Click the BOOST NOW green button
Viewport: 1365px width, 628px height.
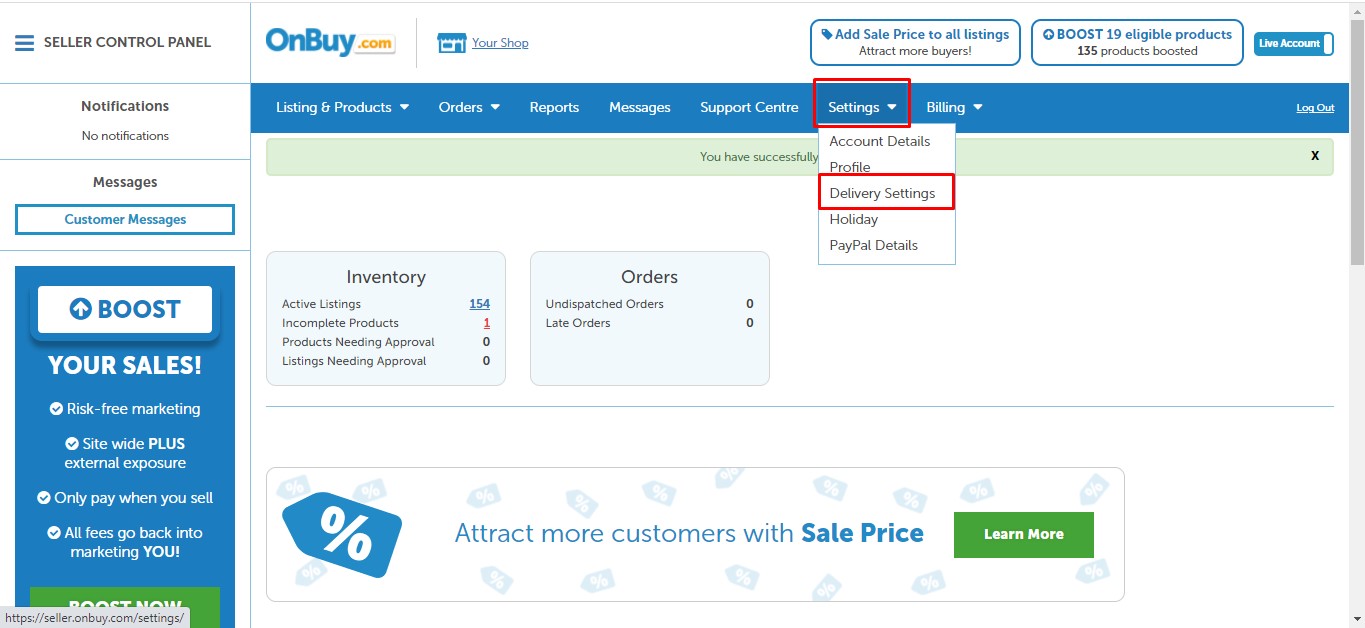[125, 607]
